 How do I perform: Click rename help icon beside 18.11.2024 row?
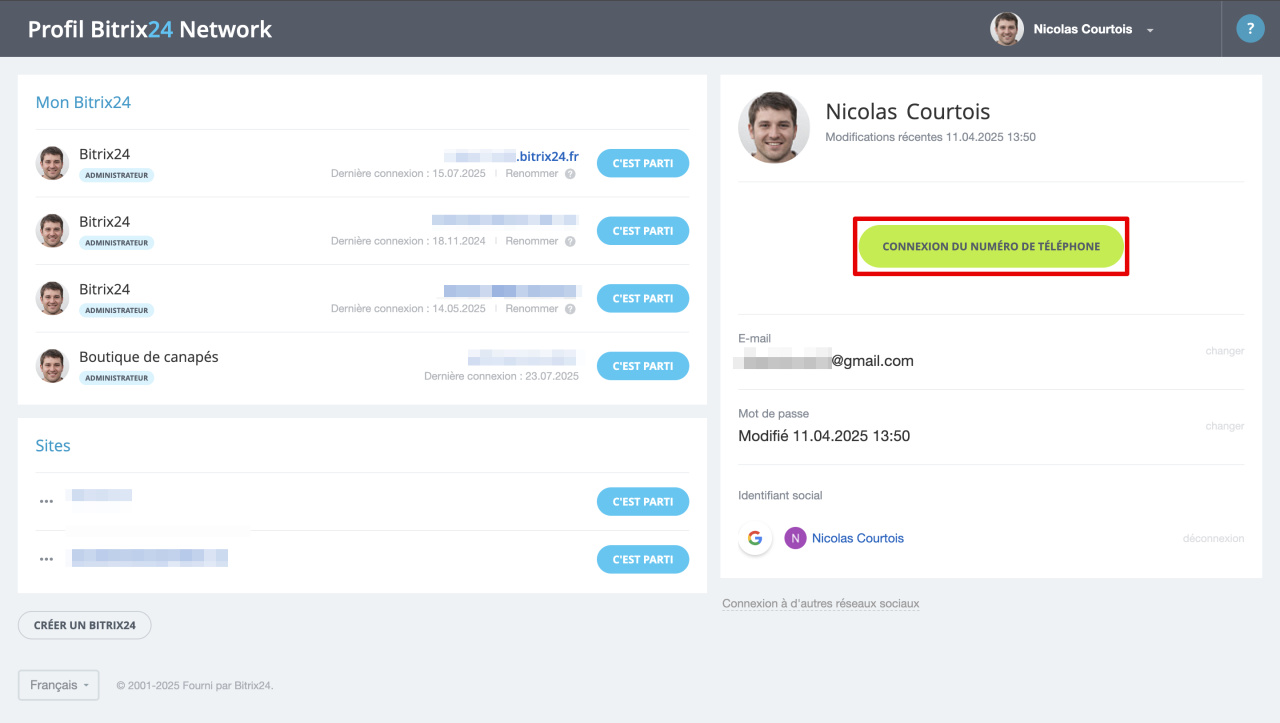coord(570,241)
